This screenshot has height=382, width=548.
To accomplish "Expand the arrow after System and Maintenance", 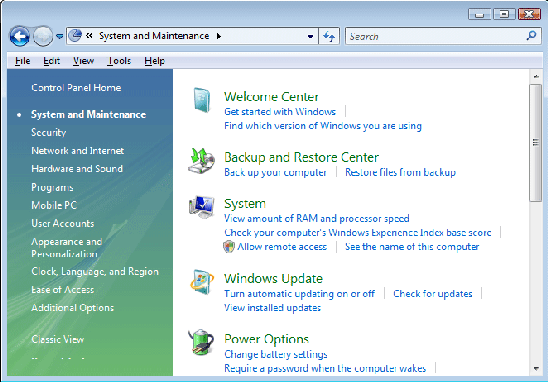I will pos(219,36).
